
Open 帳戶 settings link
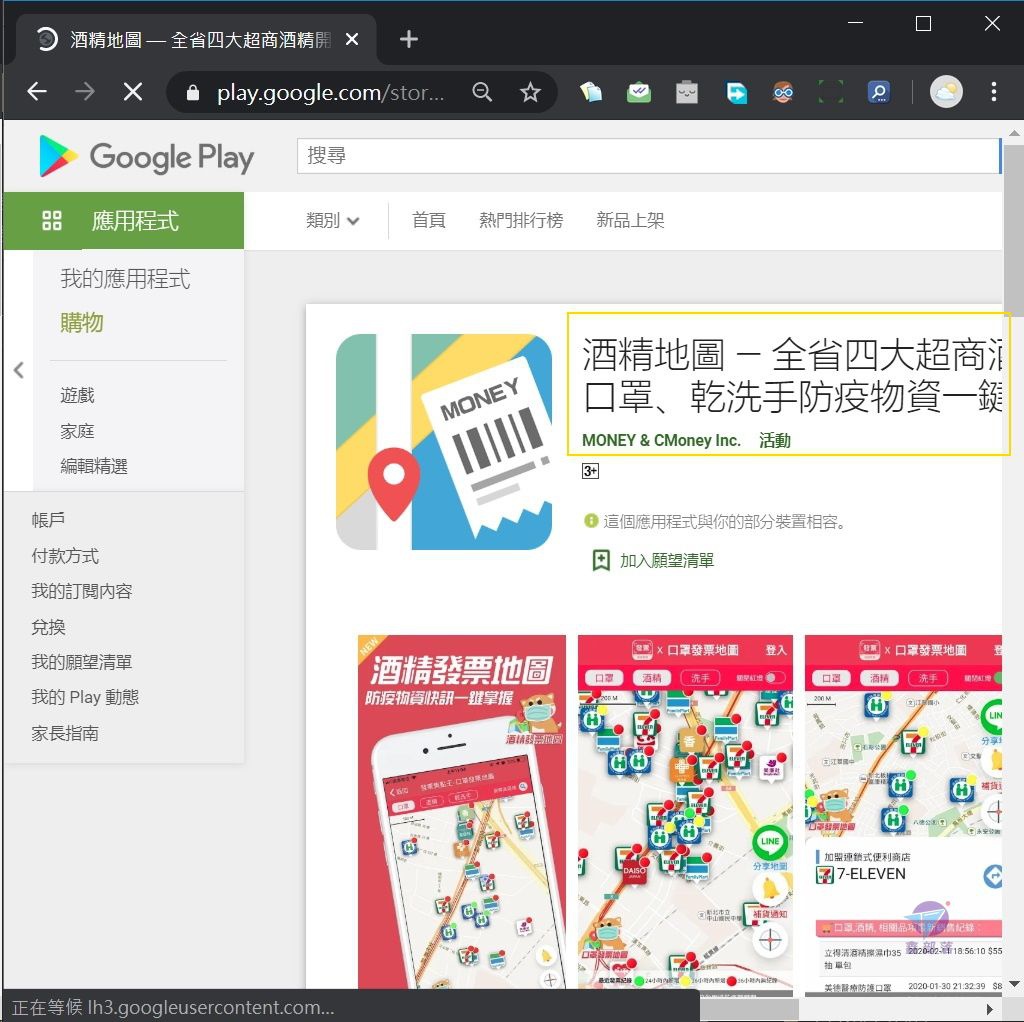48,520
